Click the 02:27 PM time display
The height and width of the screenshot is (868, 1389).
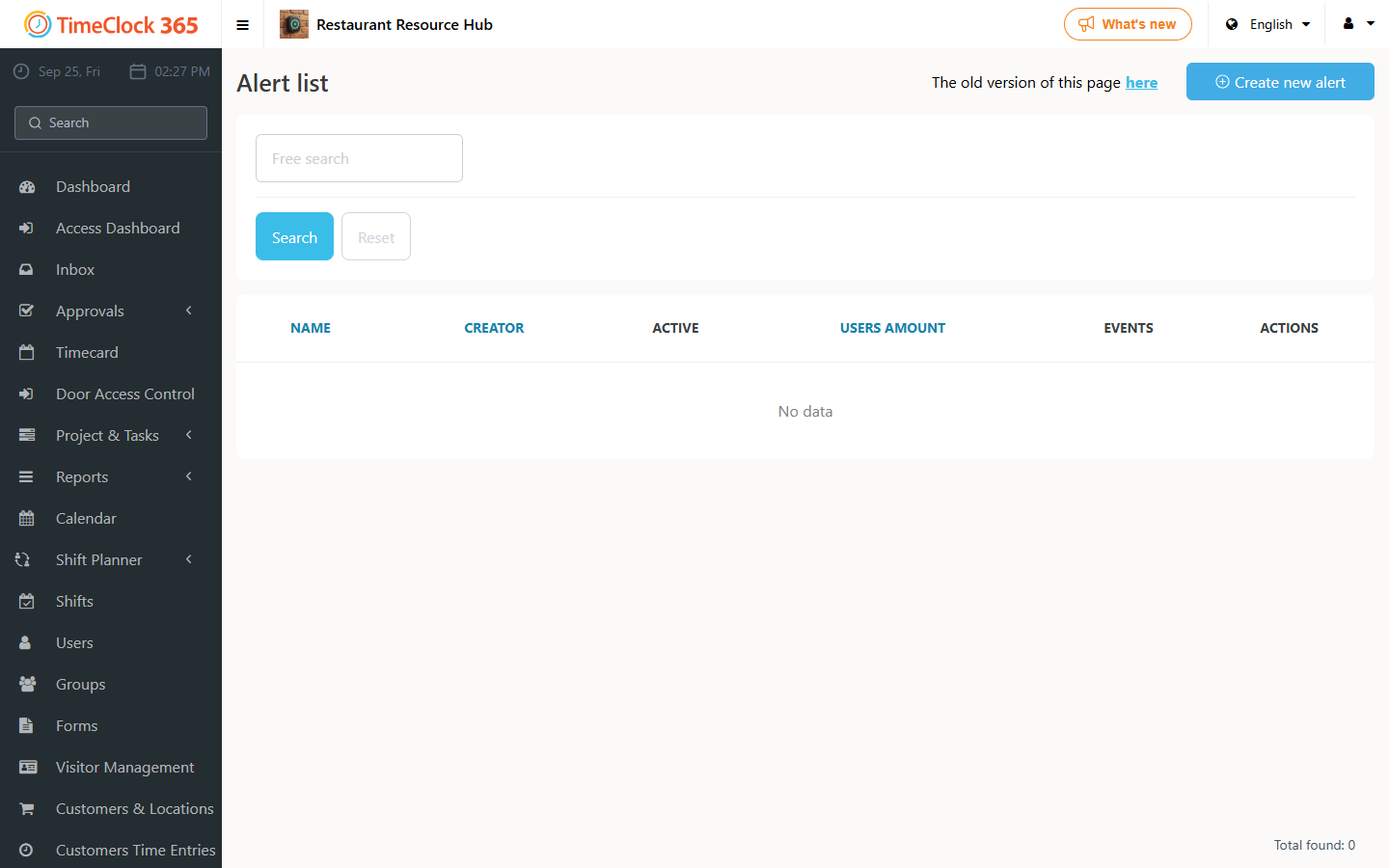pos(170,71)
